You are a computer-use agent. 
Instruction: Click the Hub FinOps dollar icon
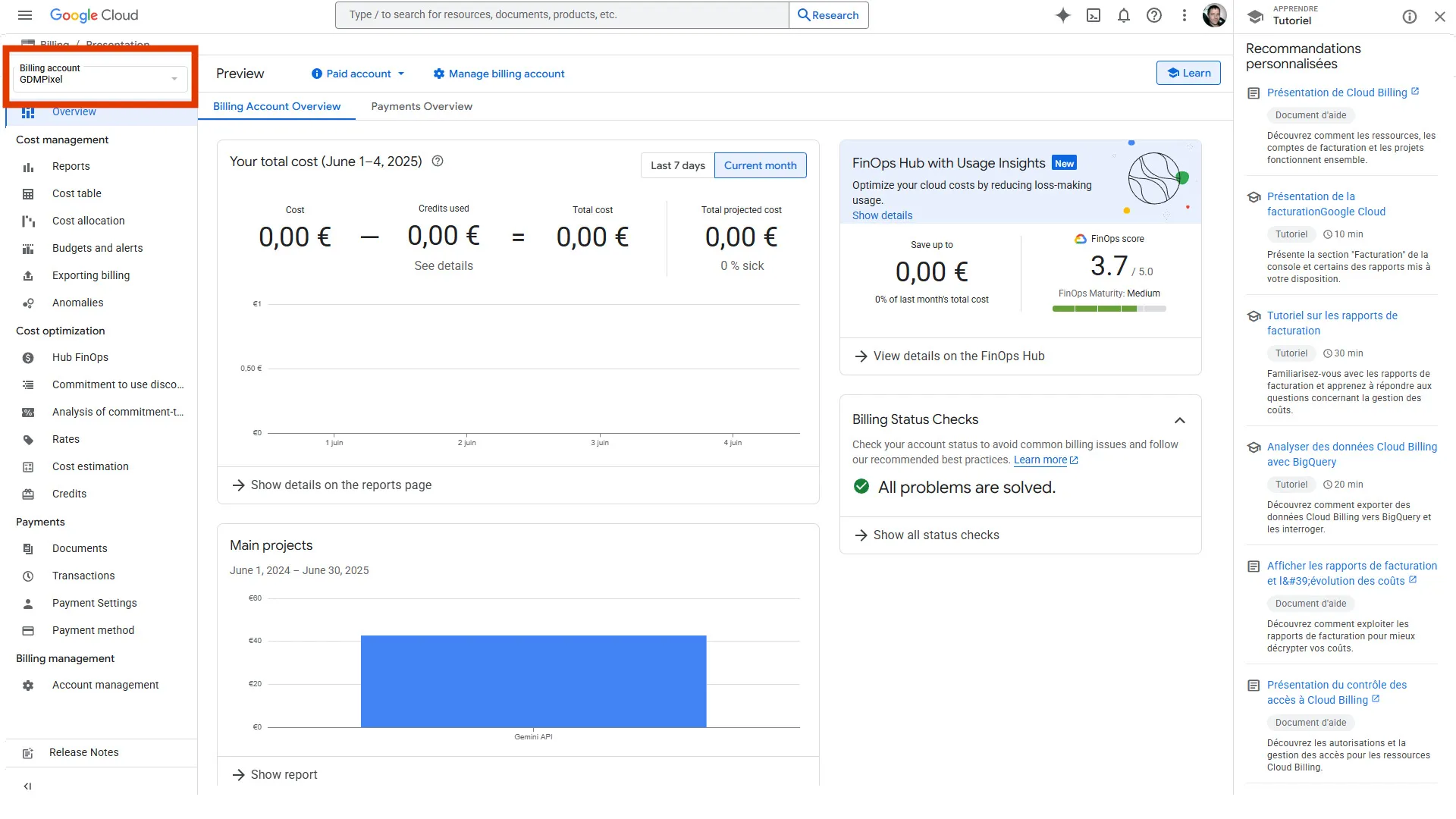28,358
